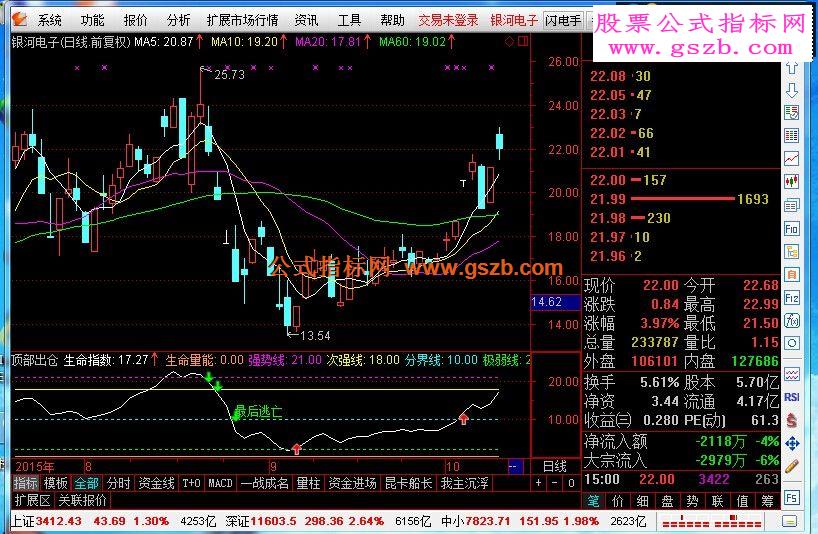The height and width of the screenshot is (534, 818).
Task: Switch to the T+0 indicator tab
Action: point(191,483)
